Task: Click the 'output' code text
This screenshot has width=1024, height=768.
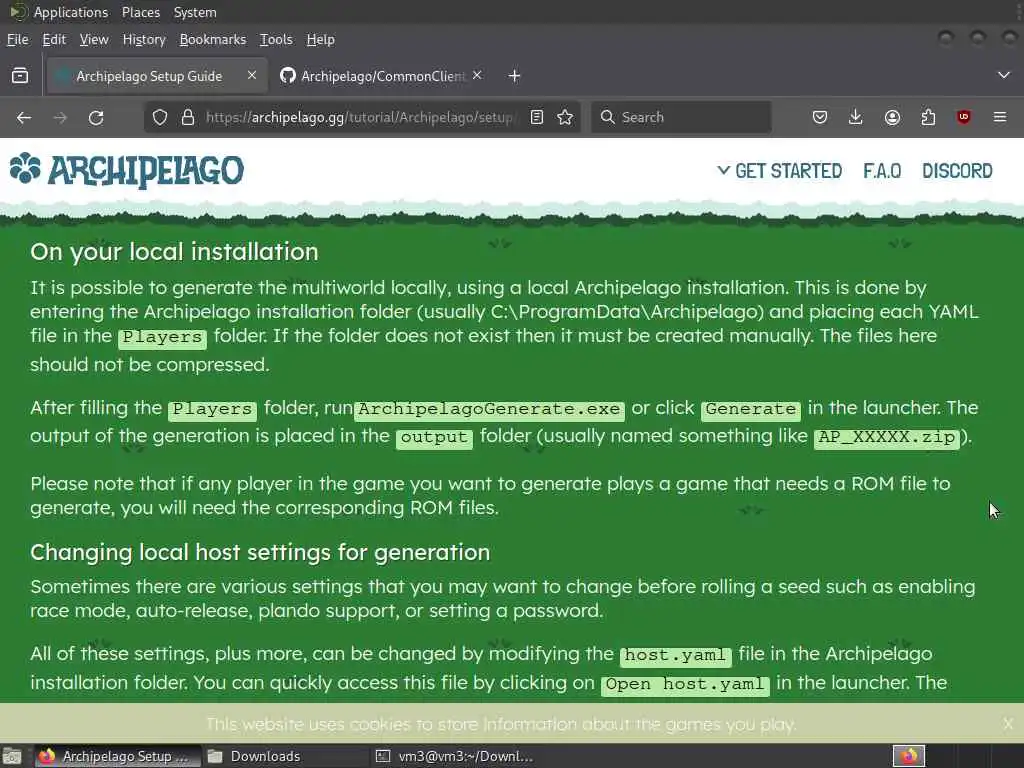Action: [x=434, y=437]
